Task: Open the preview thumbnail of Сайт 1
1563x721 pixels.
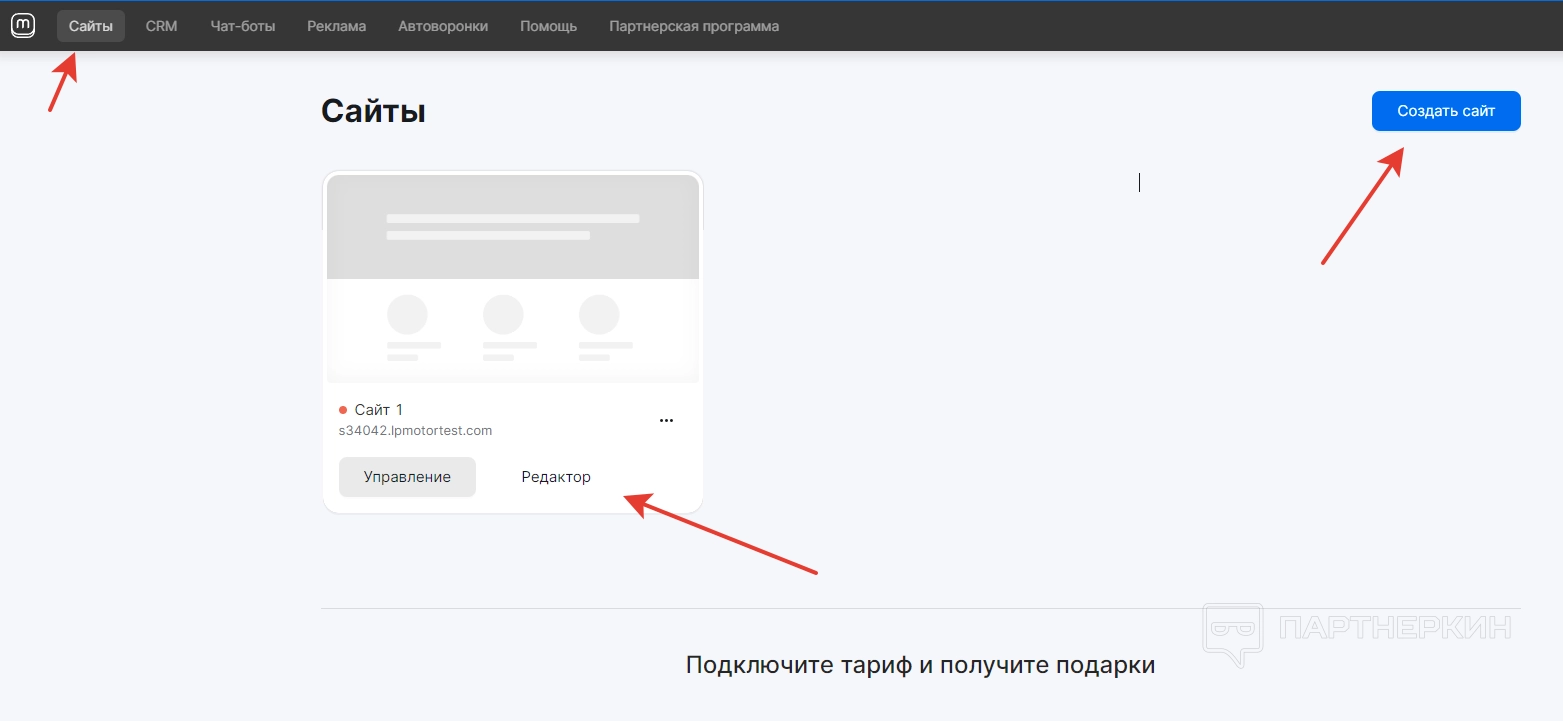Action: [513, 279]
